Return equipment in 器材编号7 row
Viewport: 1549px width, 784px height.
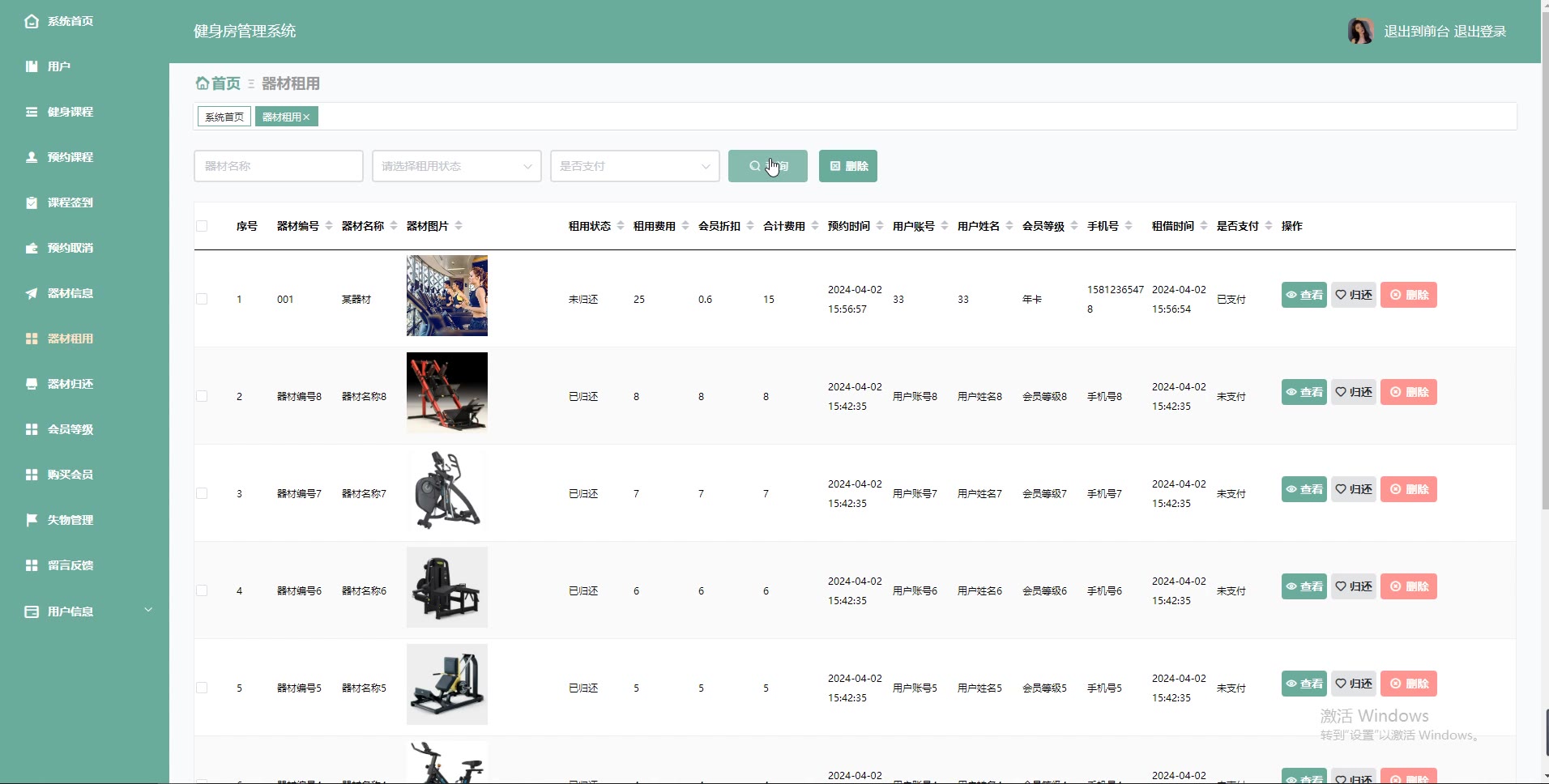pyautogui.click(x=1354, y=489)
